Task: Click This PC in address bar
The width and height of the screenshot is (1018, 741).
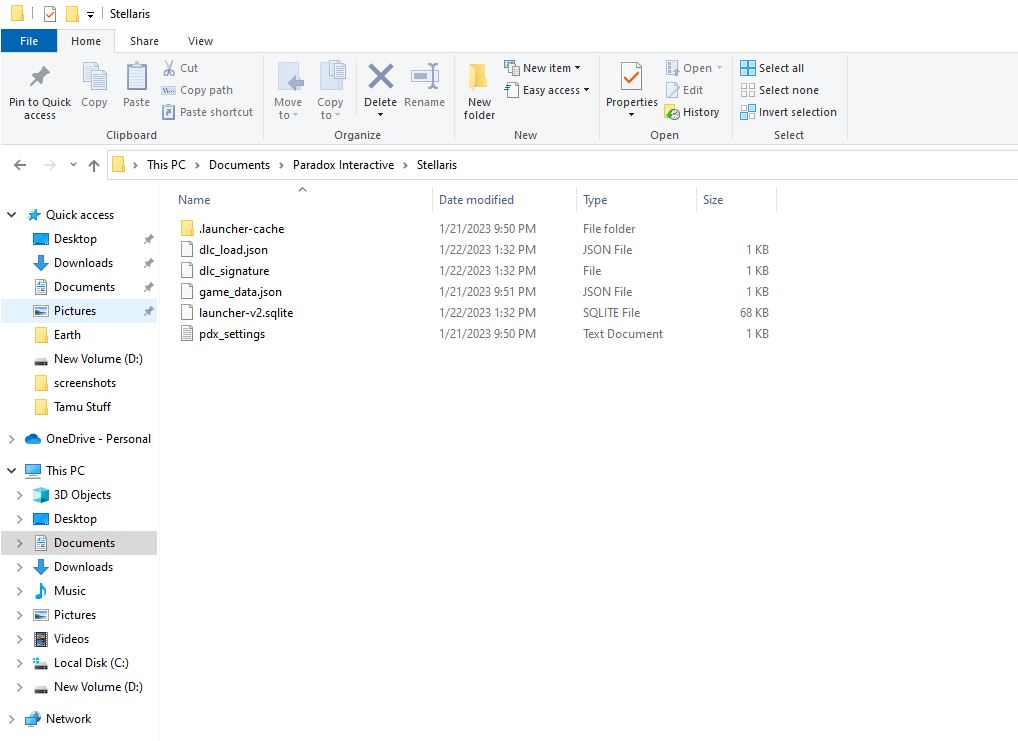Action: pyautogui.click(x=166, y=165)
